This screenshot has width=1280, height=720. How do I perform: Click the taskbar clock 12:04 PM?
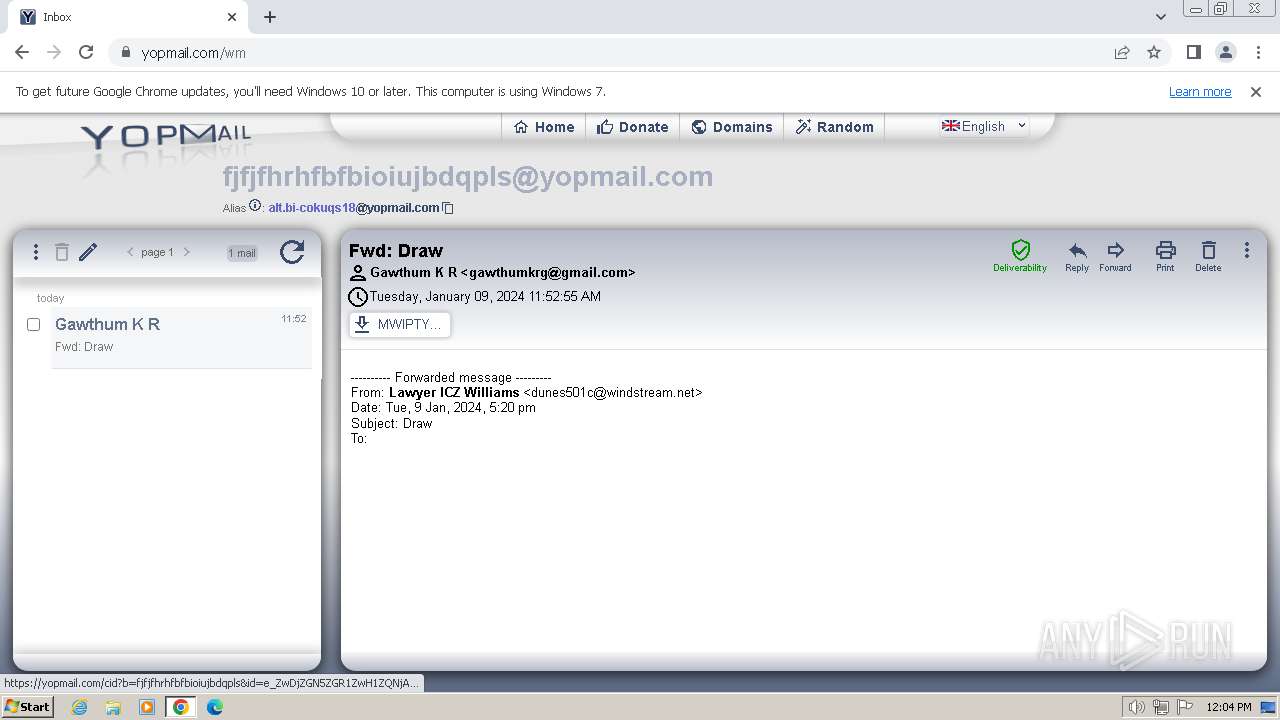(1229, 707)
